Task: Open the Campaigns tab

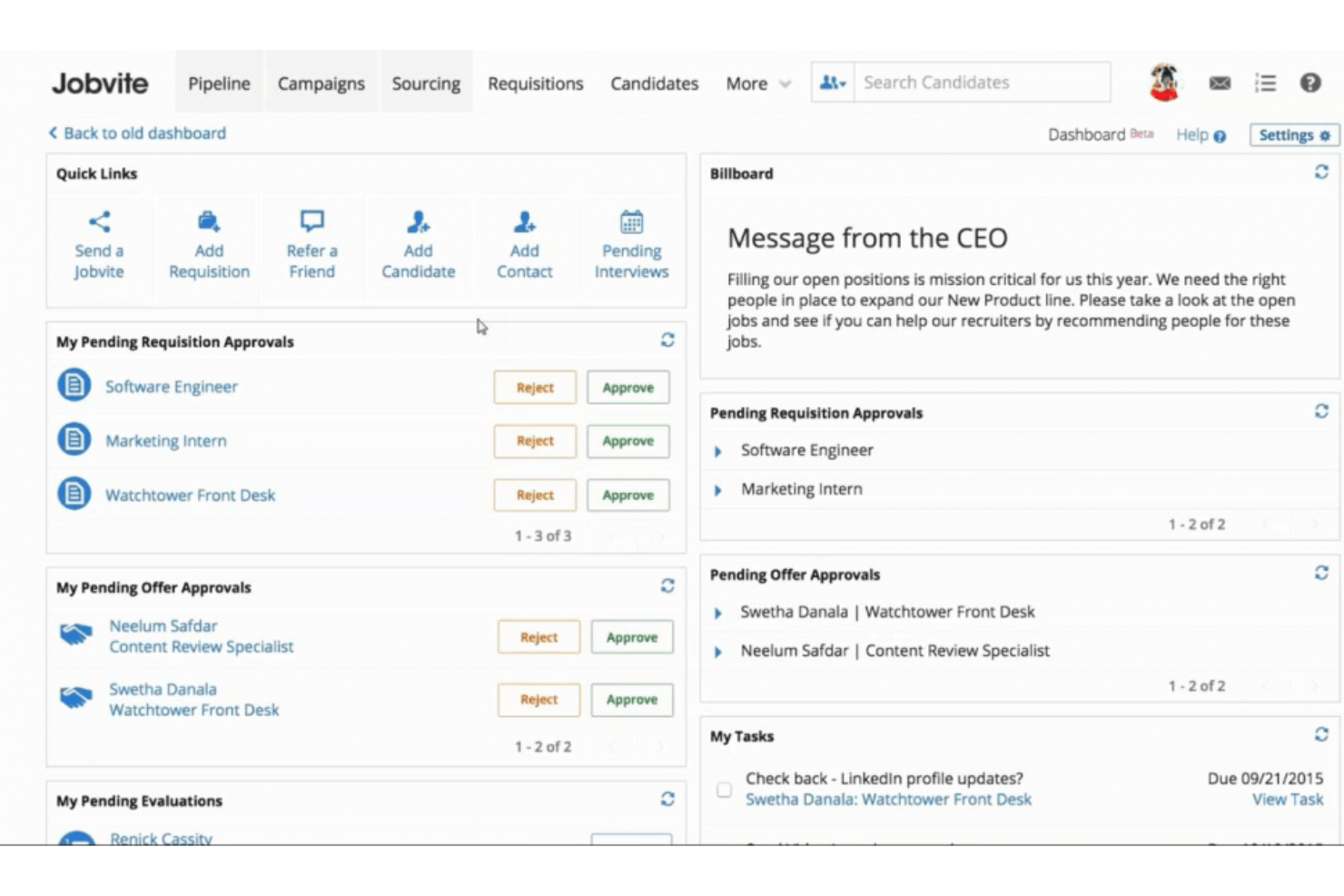Action: [321, 84]
